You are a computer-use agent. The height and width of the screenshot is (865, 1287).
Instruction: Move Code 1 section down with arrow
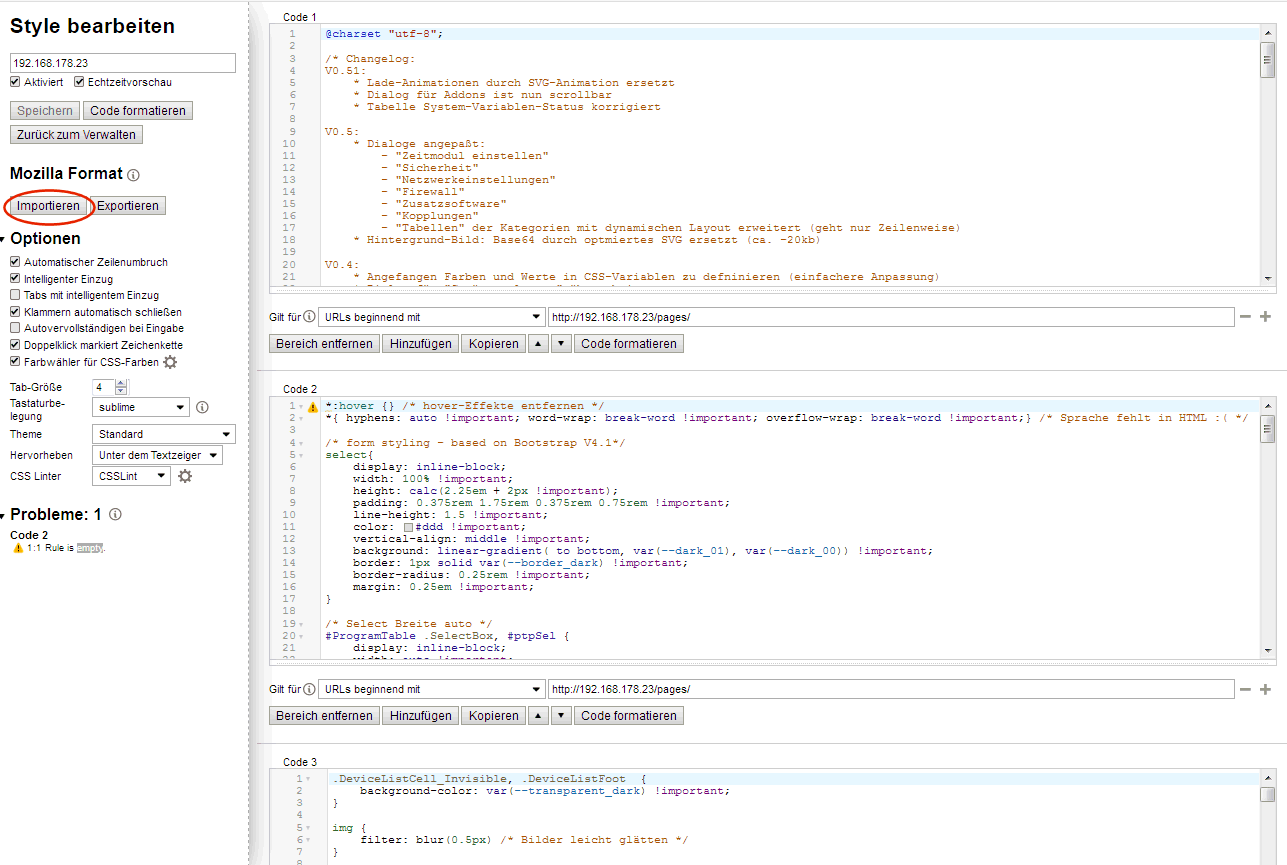tap(561, 343)
